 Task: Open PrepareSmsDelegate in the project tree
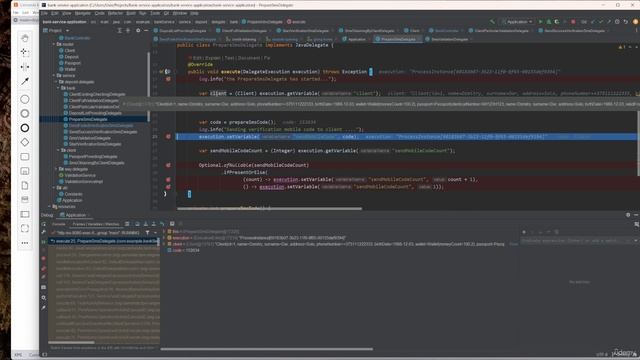click(x=88, y=119)
